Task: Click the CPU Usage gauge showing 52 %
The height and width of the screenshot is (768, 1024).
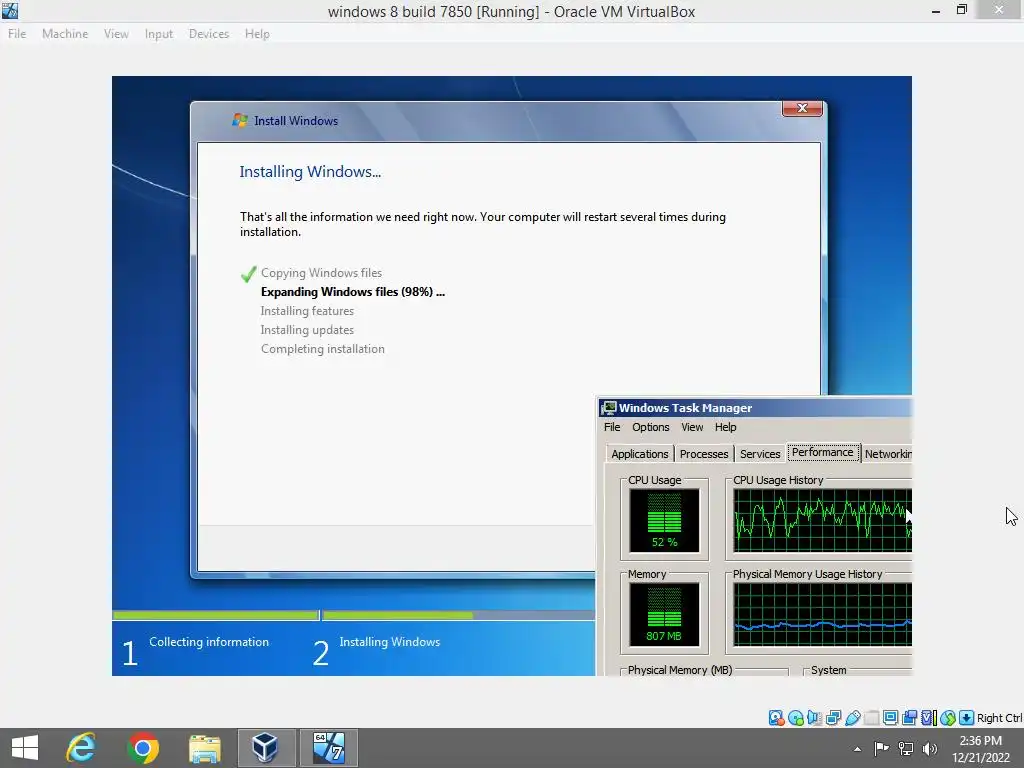Action: point(664,520)
